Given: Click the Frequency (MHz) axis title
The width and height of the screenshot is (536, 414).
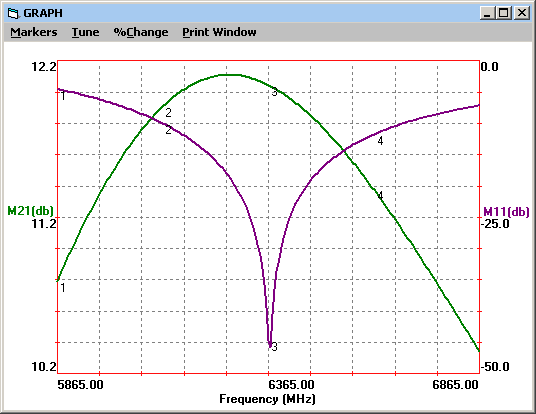Looking at the screenshot, I should [x=267, y=399].
